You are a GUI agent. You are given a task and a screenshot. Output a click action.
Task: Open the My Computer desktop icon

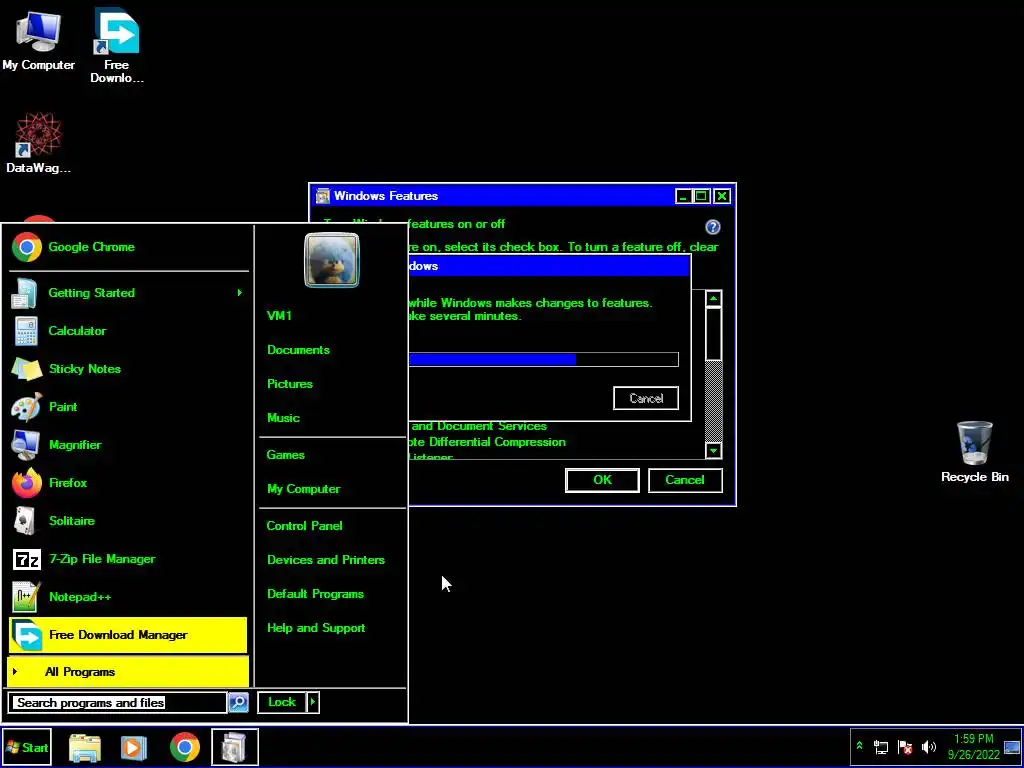click(x=38, y=39)
